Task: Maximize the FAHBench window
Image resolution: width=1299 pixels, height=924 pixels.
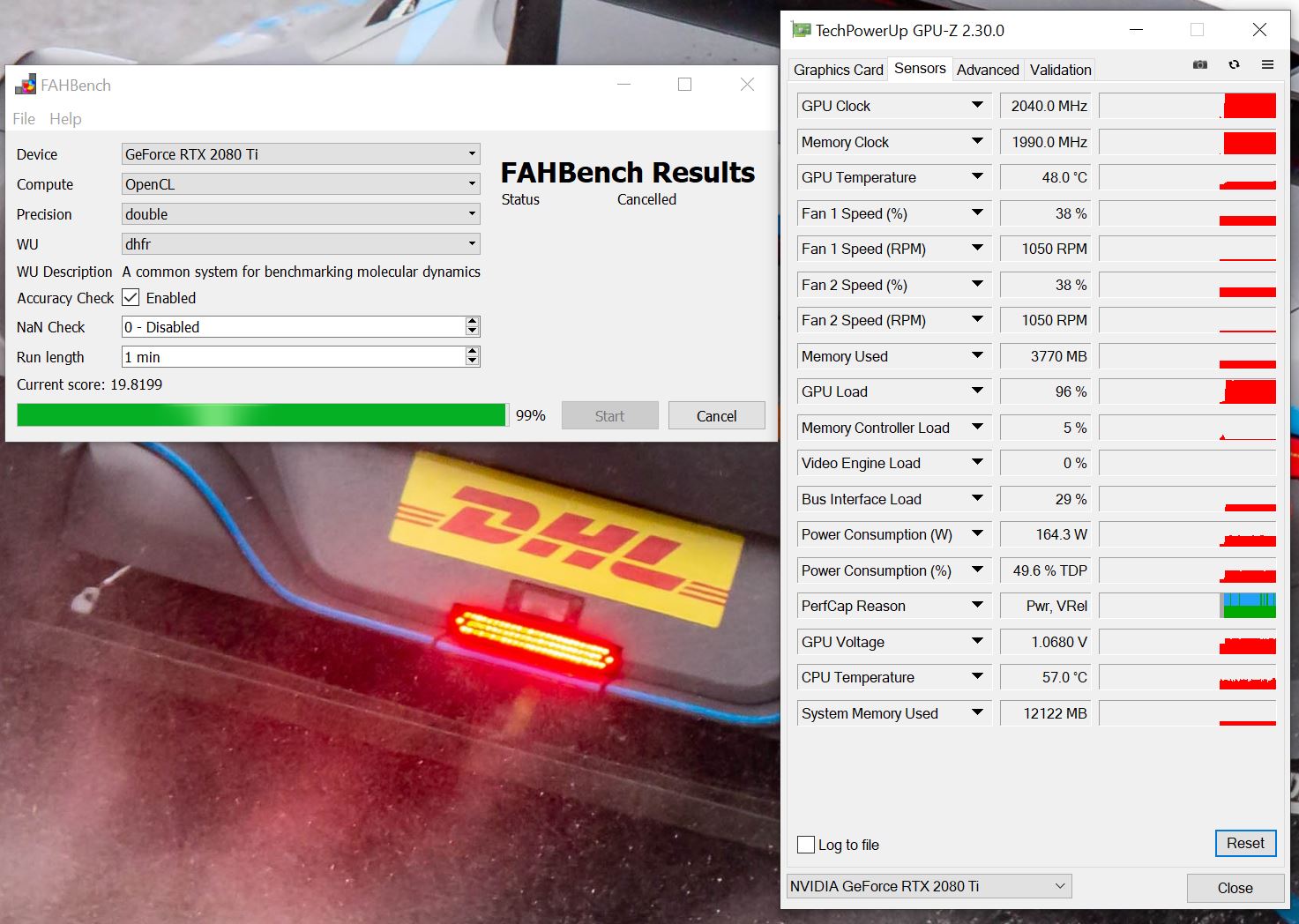Action: (684, 85)
